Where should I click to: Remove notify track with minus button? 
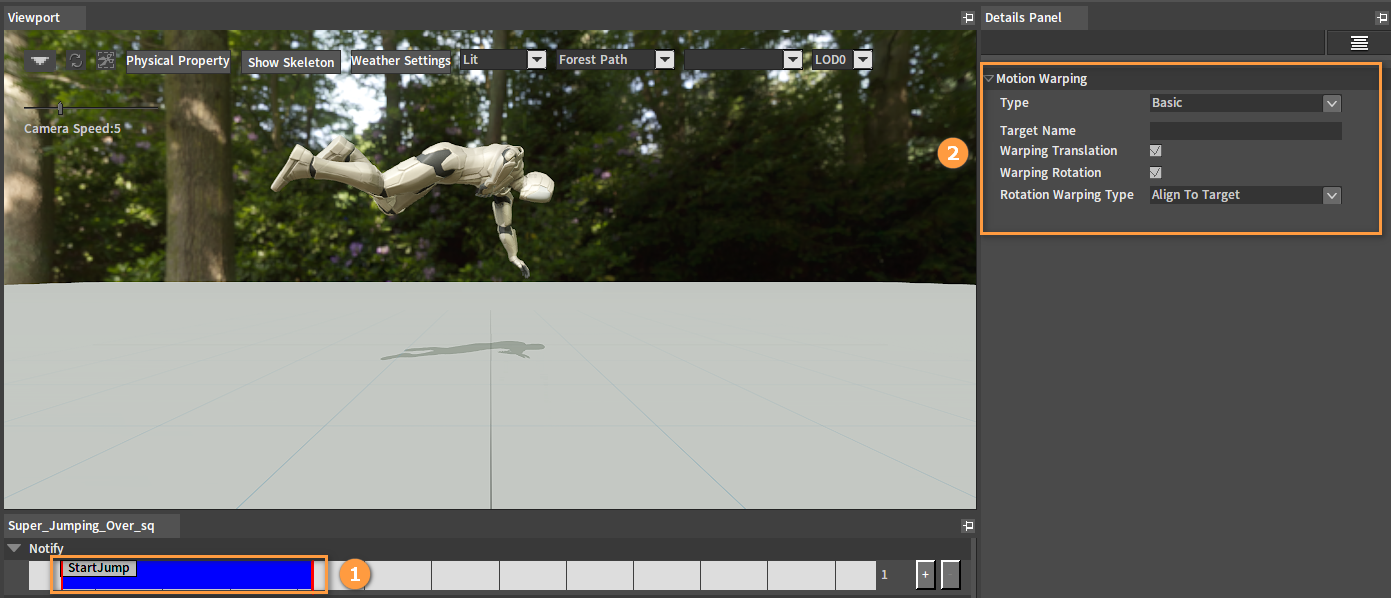click(951, 575)
